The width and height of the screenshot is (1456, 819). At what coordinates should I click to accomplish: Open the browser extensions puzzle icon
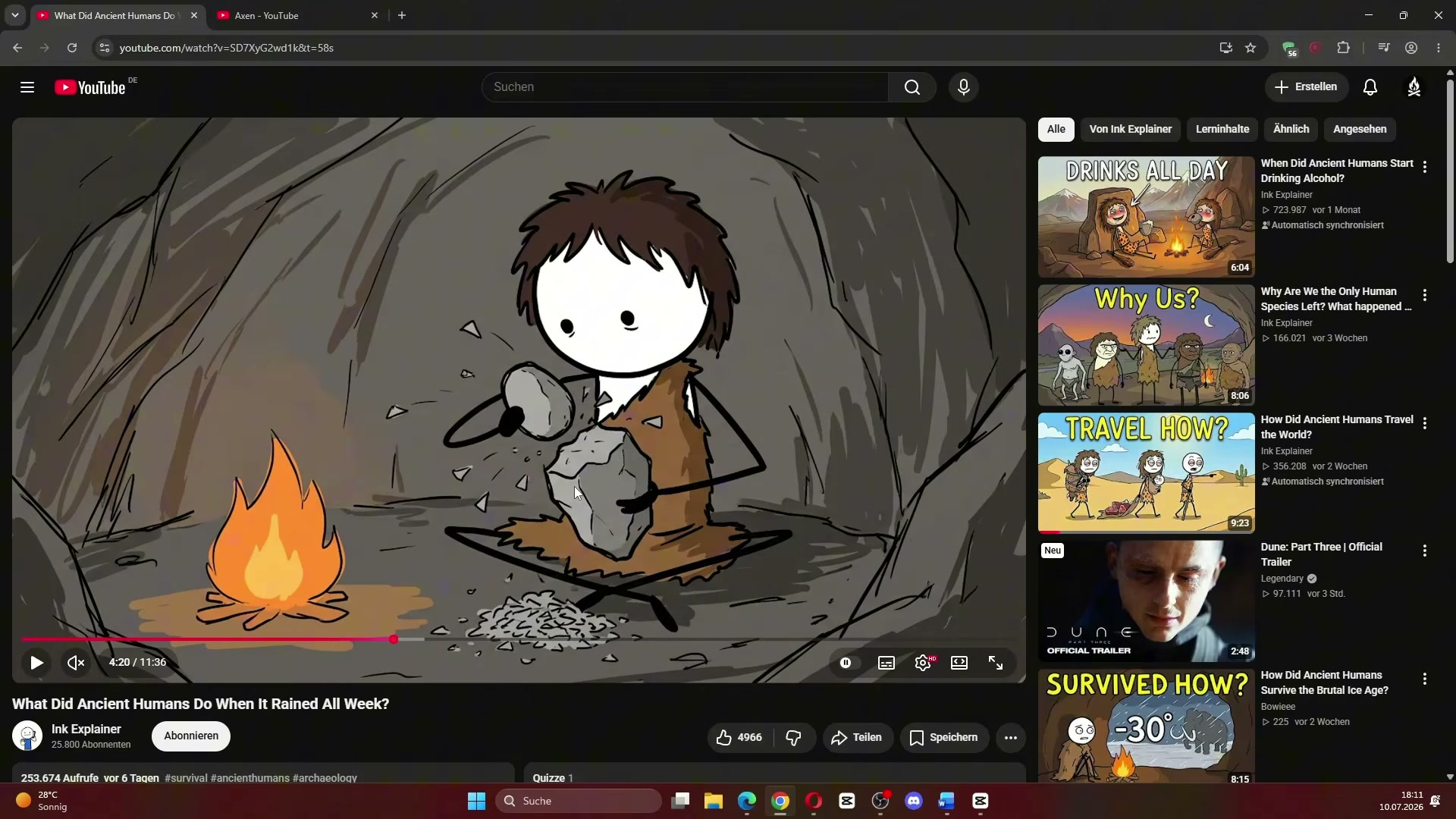(1343, 48)
